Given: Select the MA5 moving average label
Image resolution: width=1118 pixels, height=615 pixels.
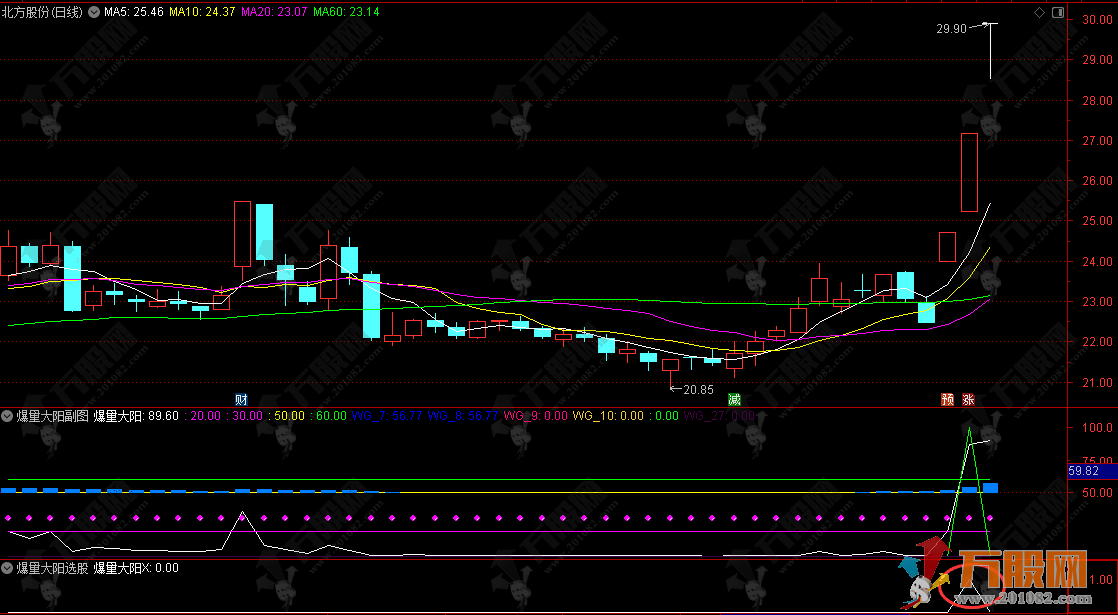Looking at the screenshot, I should coord(133,12).
